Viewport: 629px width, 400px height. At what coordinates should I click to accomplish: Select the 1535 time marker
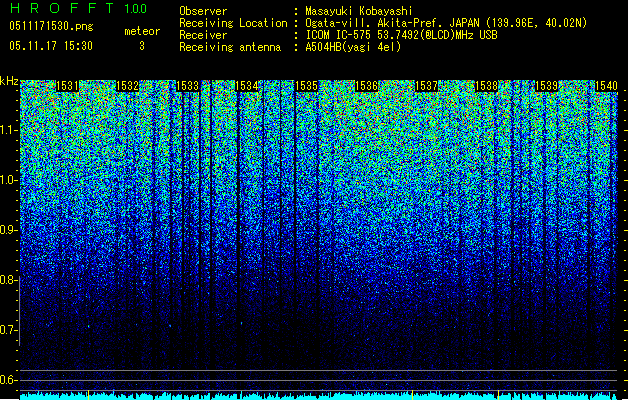pos(306,86)
